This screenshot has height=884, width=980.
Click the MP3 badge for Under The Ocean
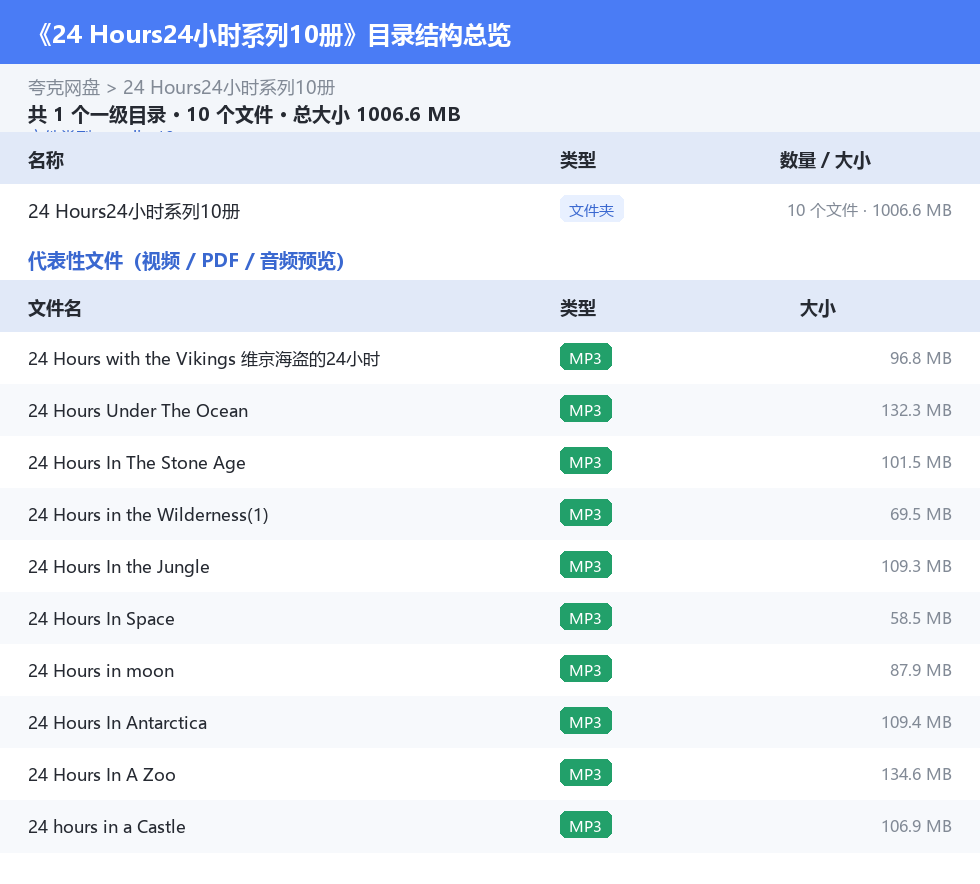(586, 409)
